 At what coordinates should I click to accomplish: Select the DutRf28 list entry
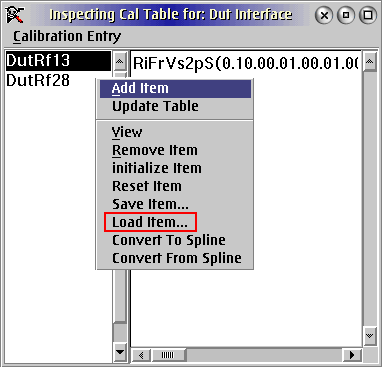click(38, 80)
